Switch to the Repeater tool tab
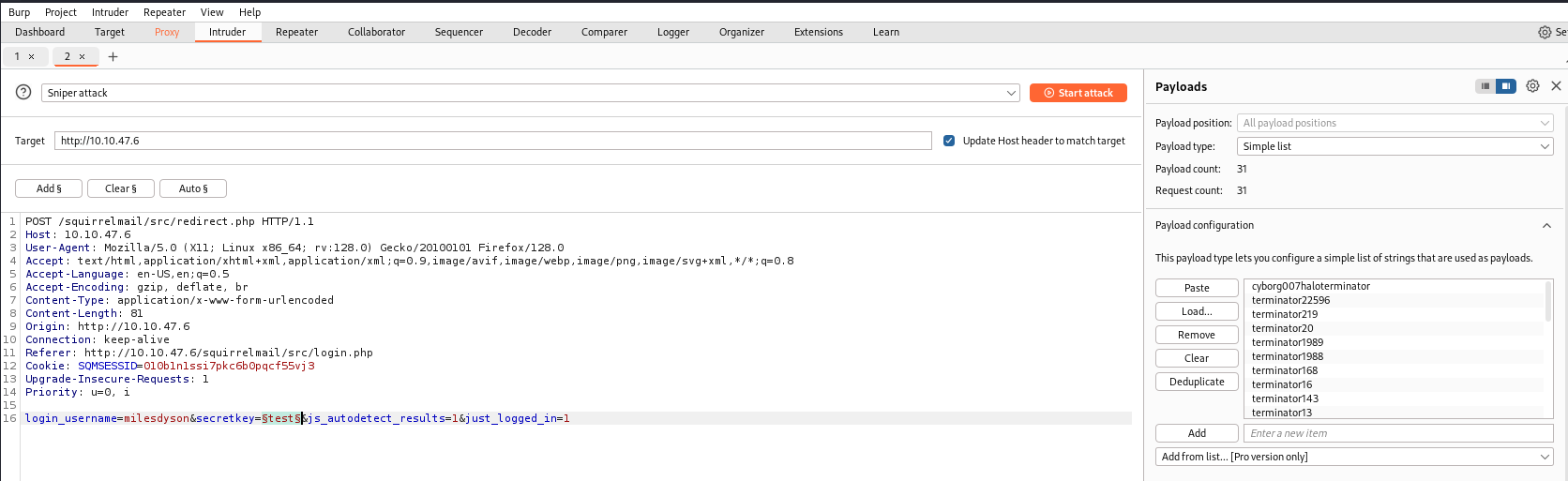1568x481 pixels. [296, 32]
